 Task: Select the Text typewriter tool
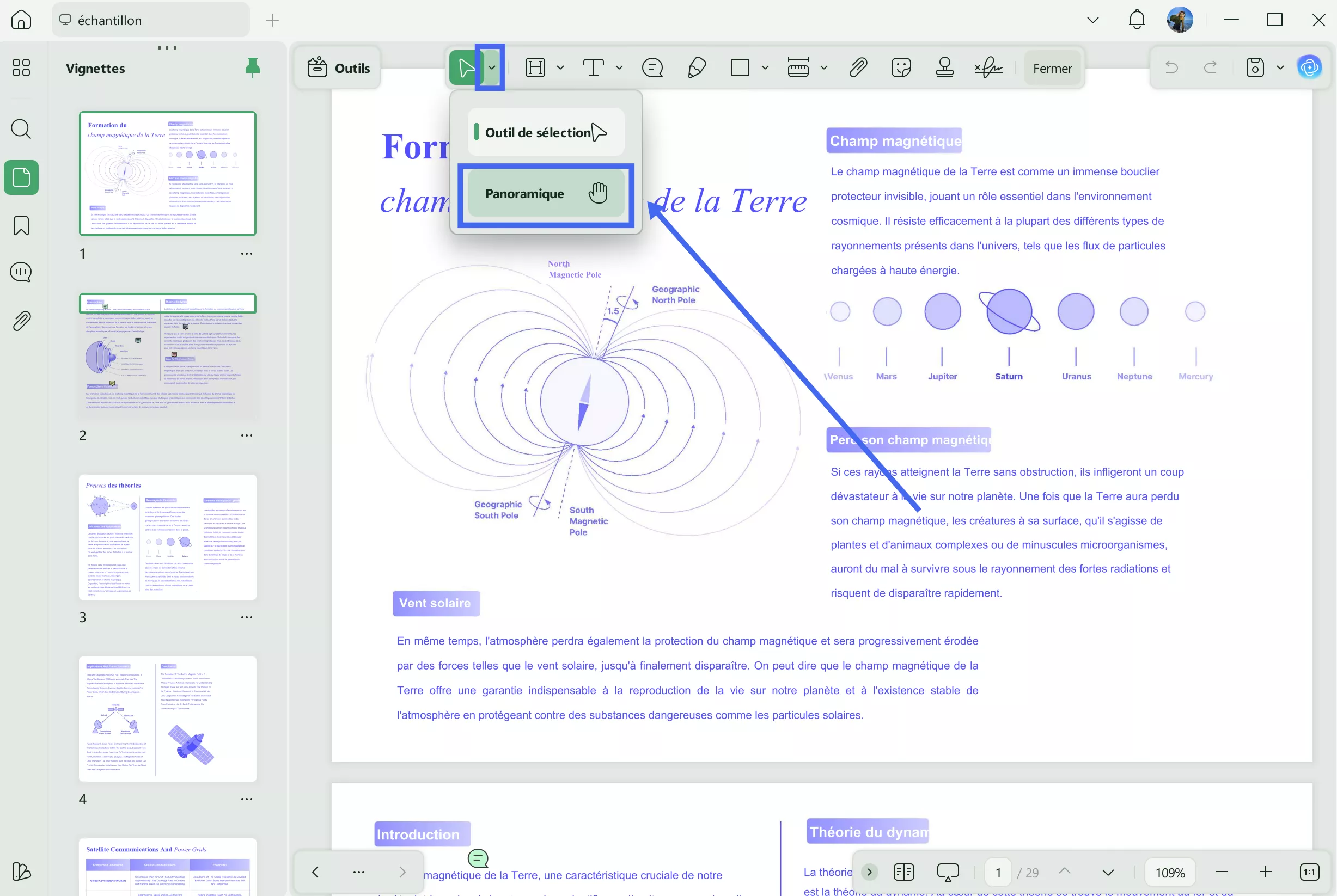[593, 67]
